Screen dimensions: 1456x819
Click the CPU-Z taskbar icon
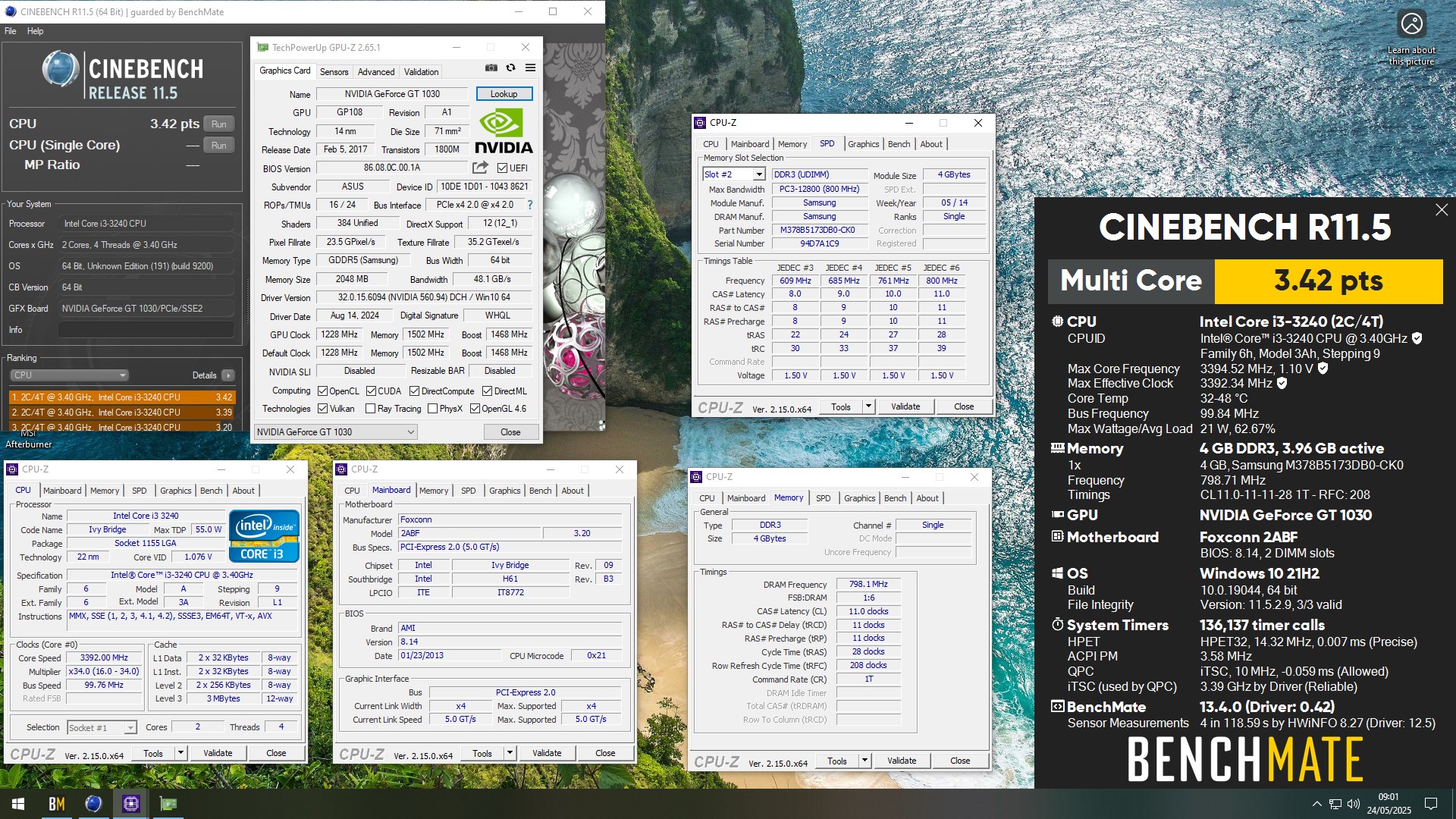pos(130,804)
